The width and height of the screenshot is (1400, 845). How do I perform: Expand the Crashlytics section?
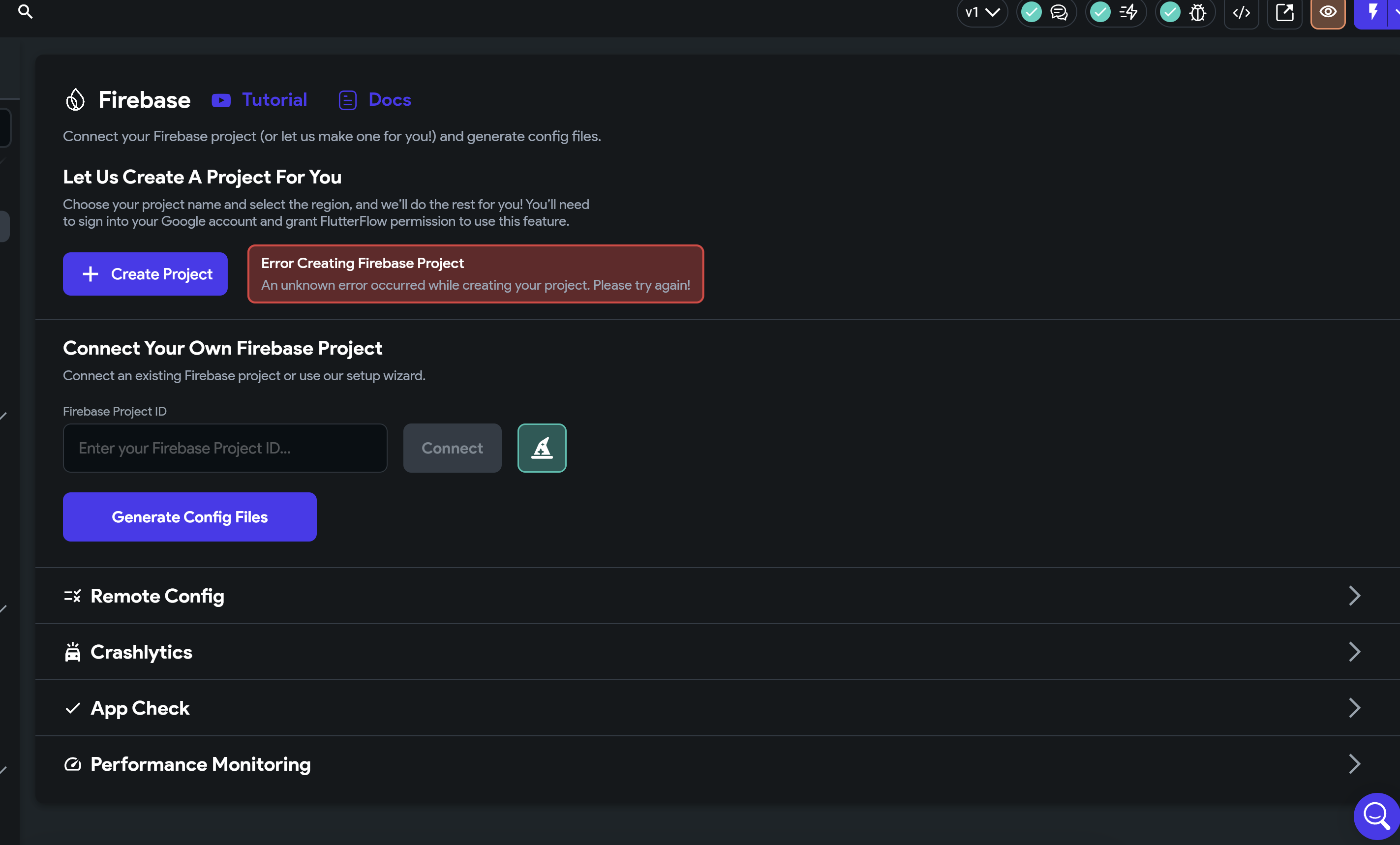(717, 652)
